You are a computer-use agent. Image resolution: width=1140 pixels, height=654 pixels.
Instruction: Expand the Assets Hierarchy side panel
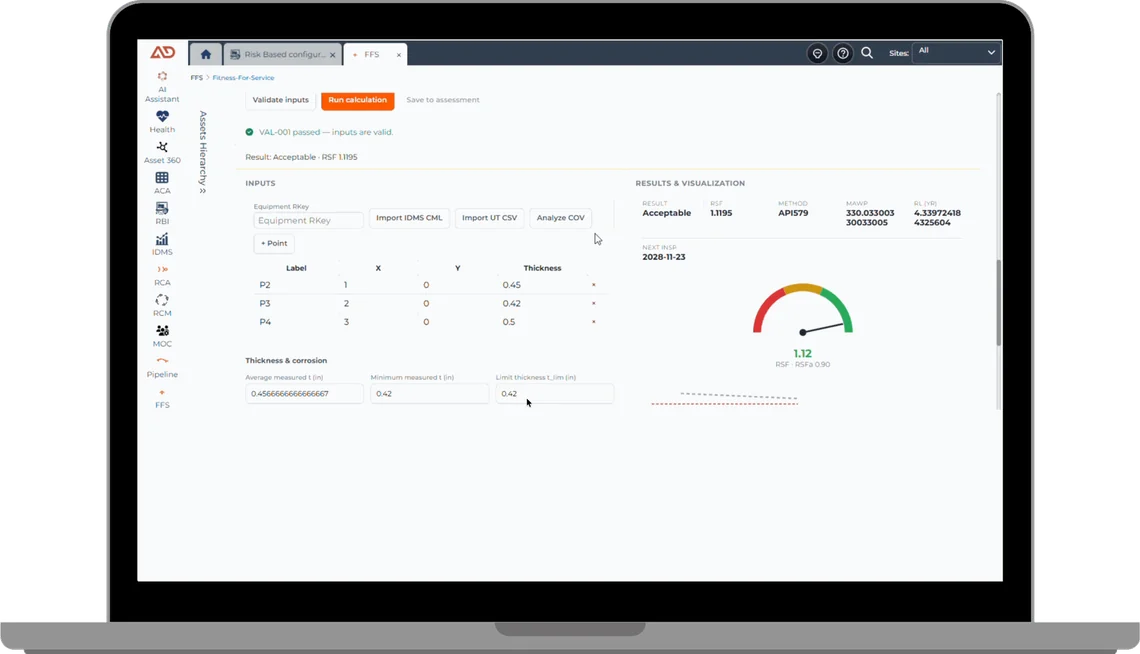click(203, 153)
